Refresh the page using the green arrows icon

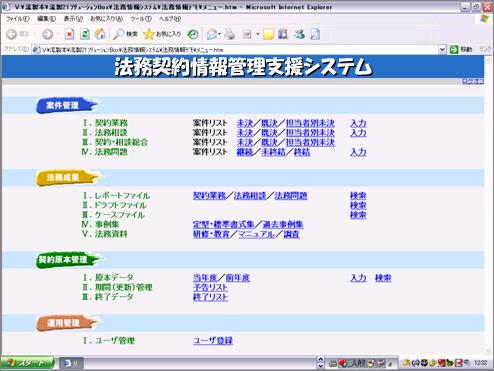[85, 34]
